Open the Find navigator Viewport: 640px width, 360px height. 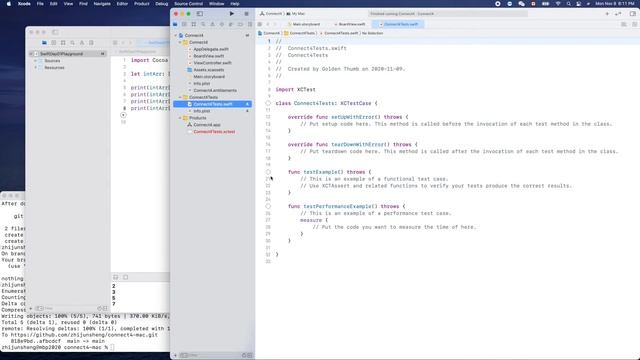203,24
